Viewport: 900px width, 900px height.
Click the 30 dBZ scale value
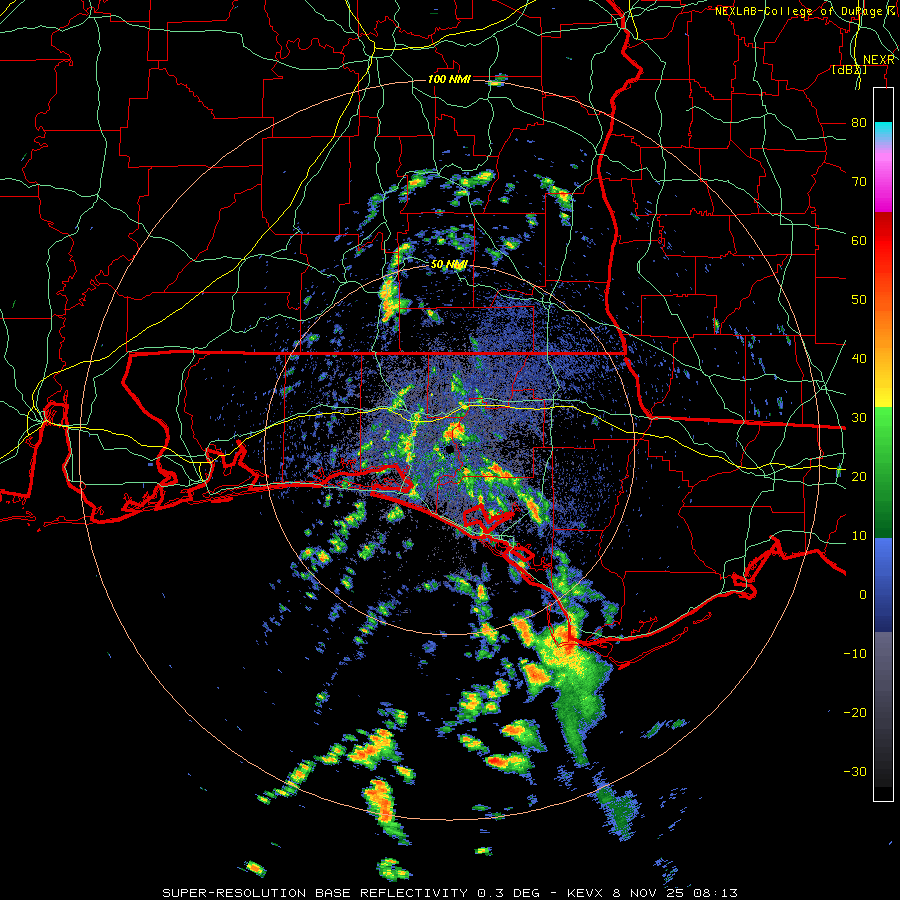[x=859, y=418]
